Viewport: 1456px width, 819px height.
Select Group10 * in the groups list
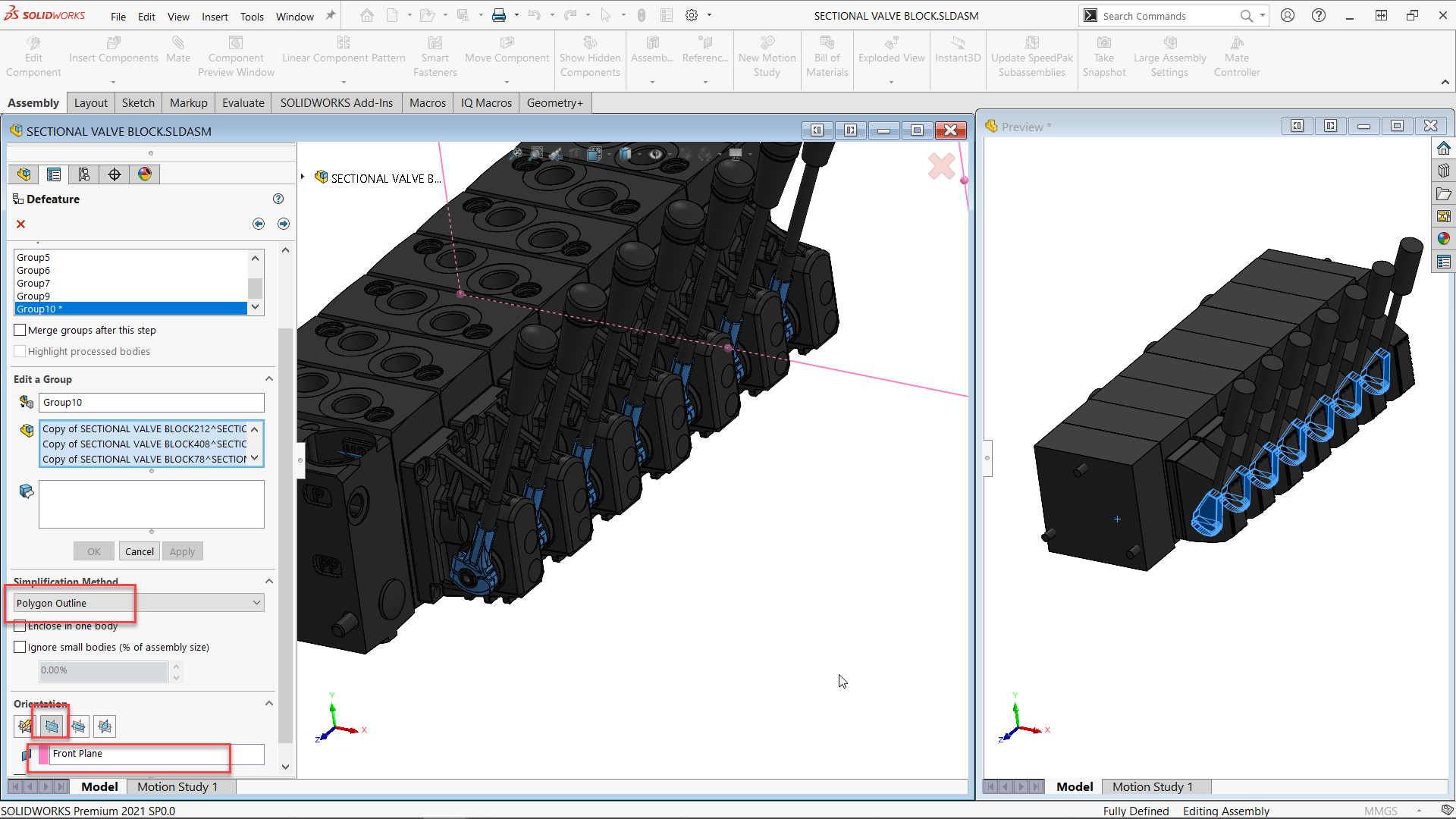pos(130,309)
